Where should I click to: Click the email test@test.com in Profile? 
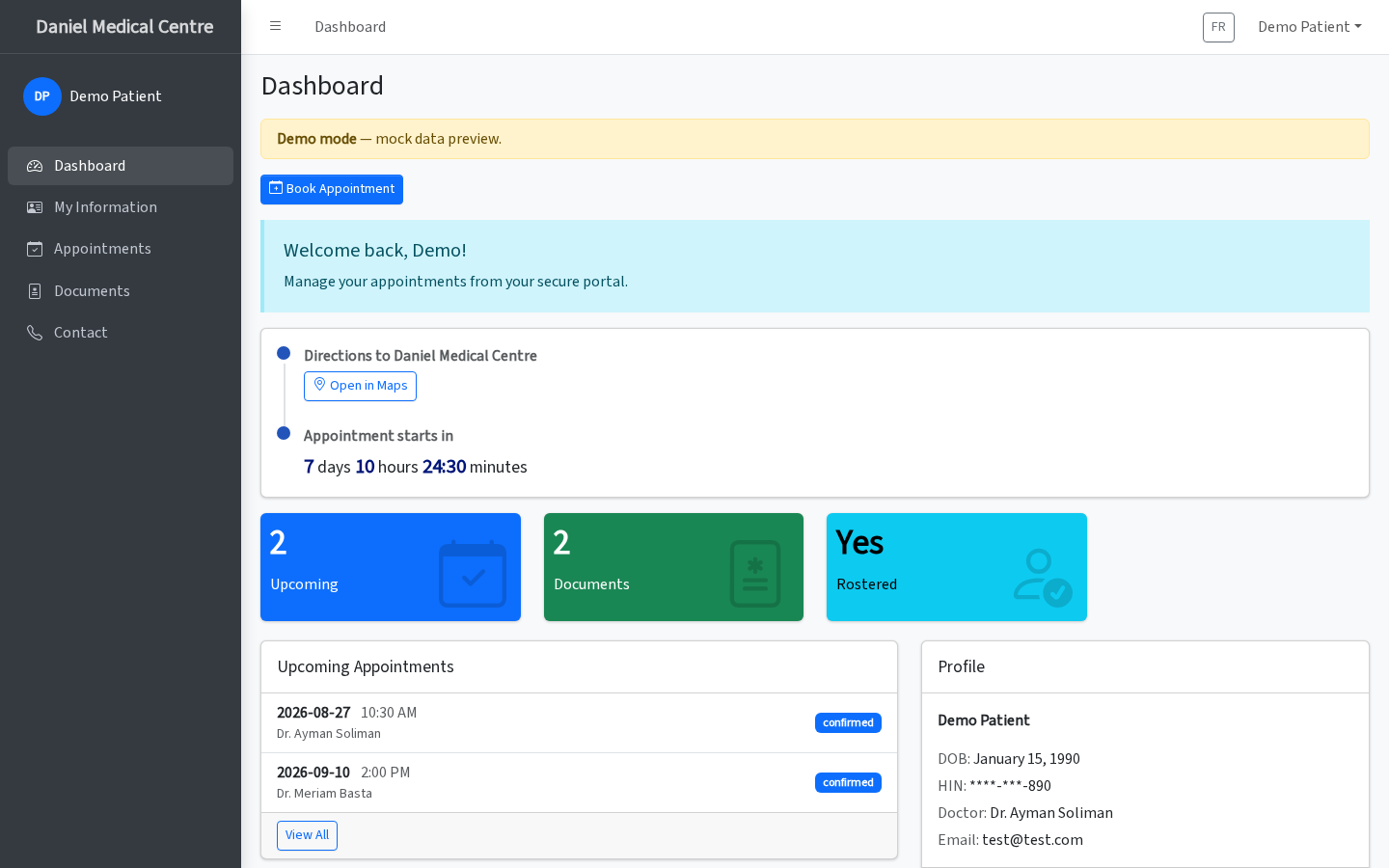pyautogui.click(x=1032, y=840)
